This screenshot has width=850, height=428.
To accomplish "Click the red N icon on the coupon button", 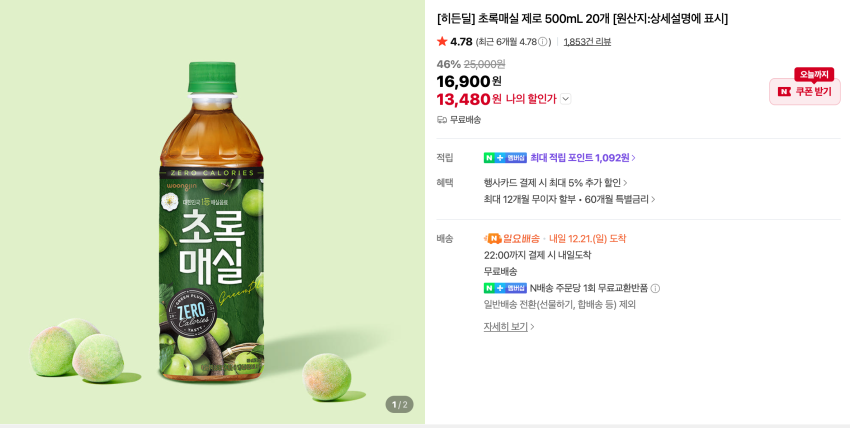I will pos(784,92).
